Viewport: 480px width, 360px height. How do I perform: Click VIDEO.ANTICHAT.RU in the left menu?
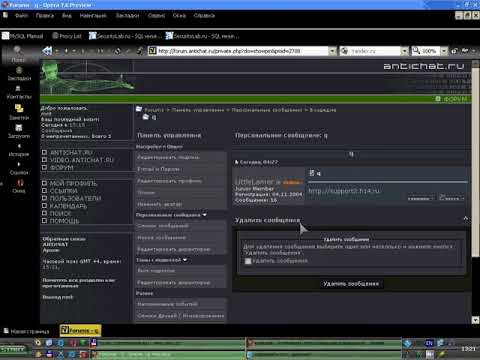(82, 160)
